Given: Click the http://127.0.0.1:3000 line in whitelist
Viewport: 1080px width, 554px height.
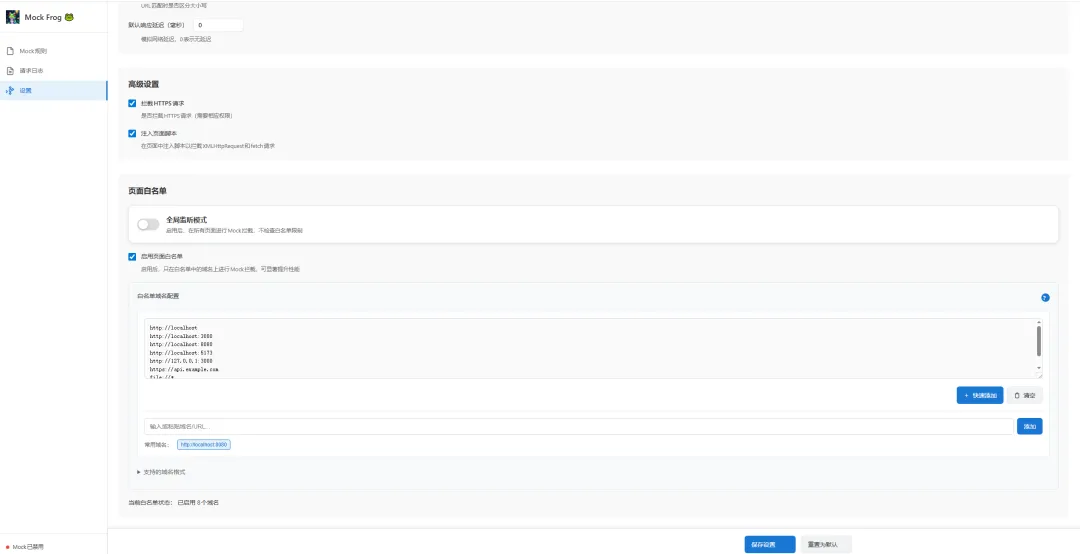Looking at the screenshot, I should point(183,361).
